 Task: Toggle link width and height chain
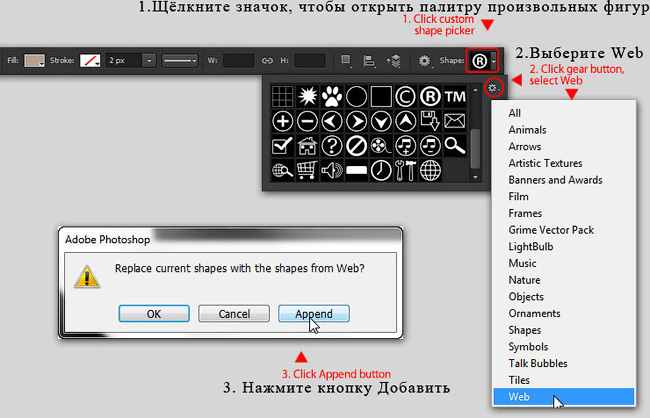267,61
